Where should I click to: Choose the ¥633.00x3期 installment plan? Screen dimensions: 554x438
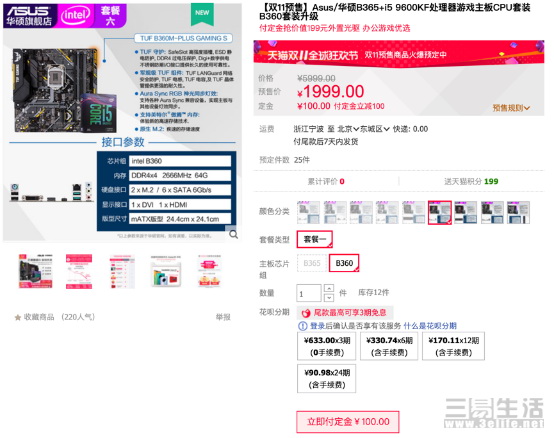[326, 346]
